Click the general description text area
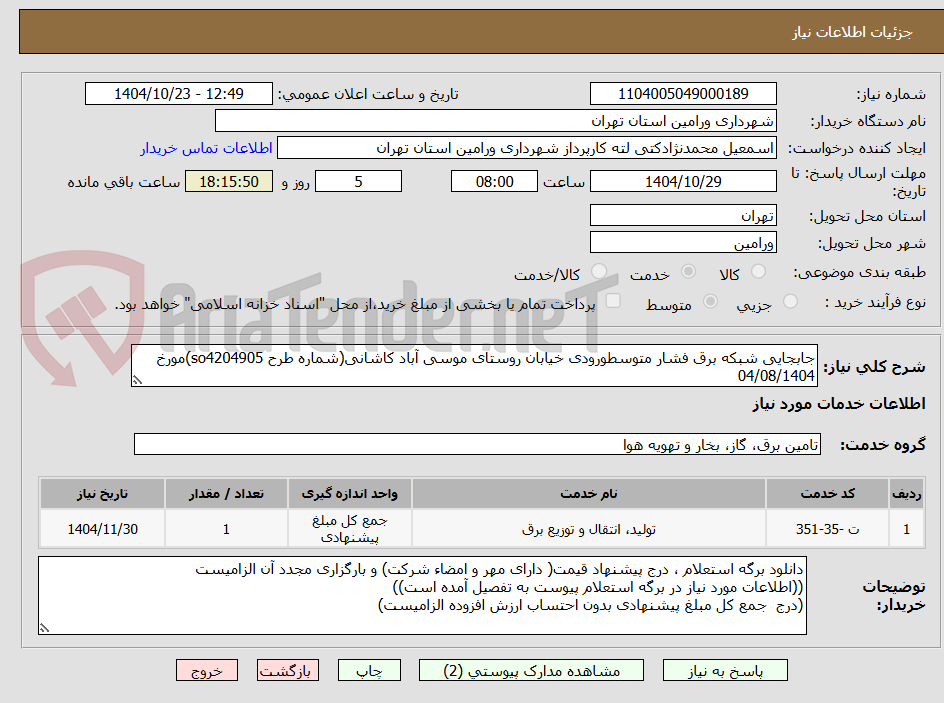This screenshot has height=703, width=944. tap(474, 366)
